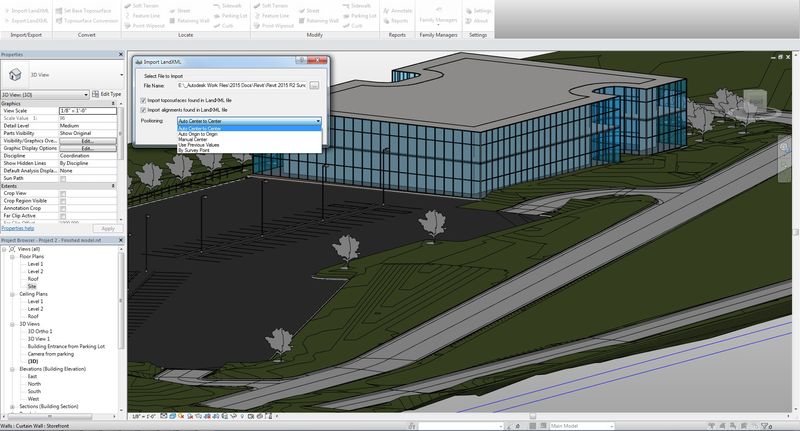Enable the Sun Path checkbox

tap(63, 178)
